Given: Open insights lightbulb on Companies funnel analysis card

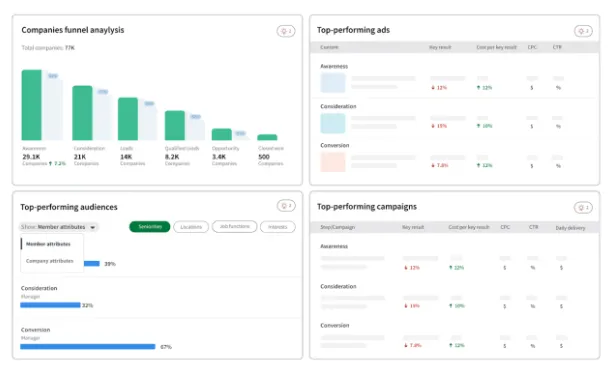Looking at the screenshot, I should [x=286, y=31].
